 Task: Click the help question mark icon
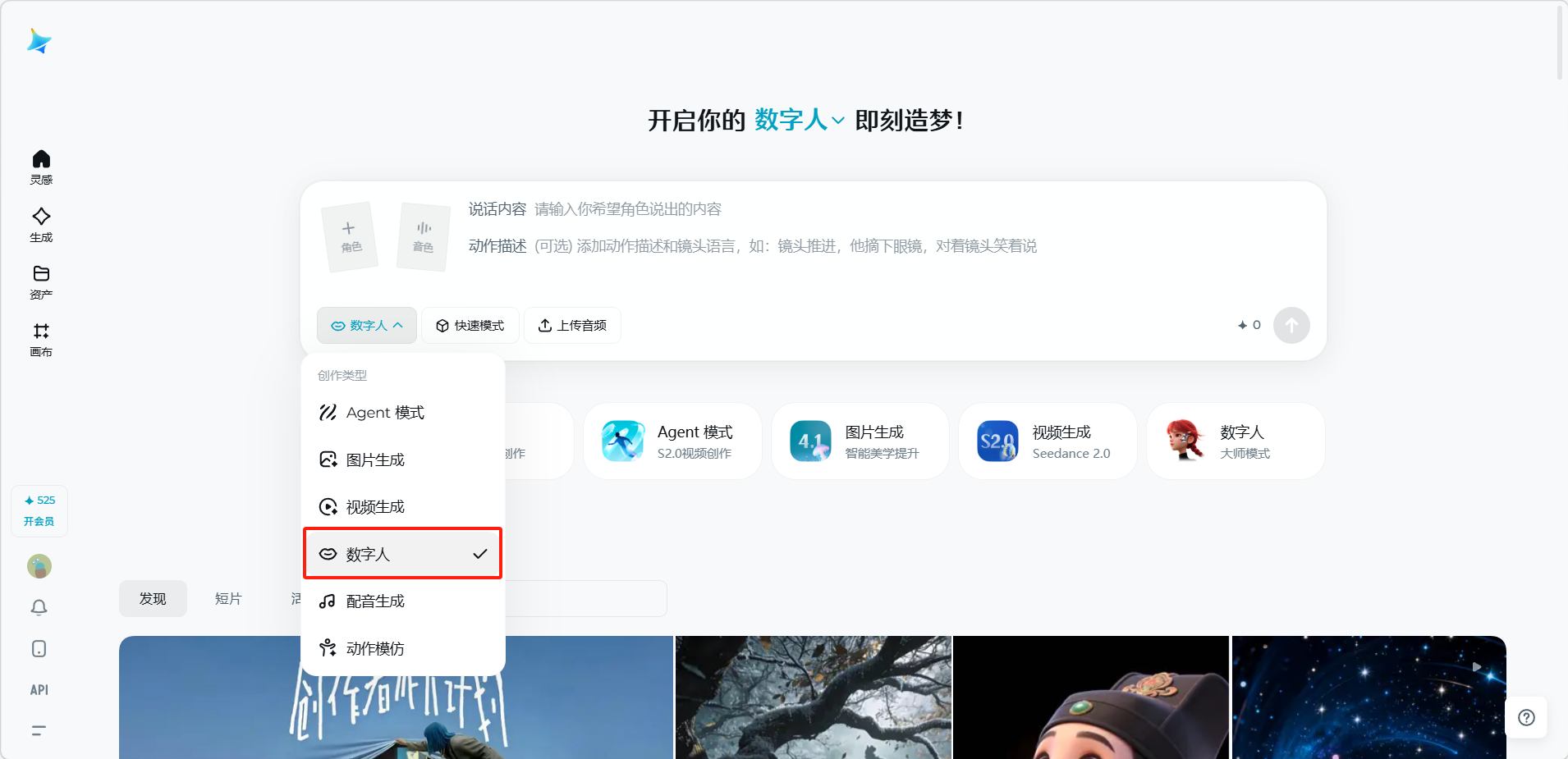[1526, 718]
